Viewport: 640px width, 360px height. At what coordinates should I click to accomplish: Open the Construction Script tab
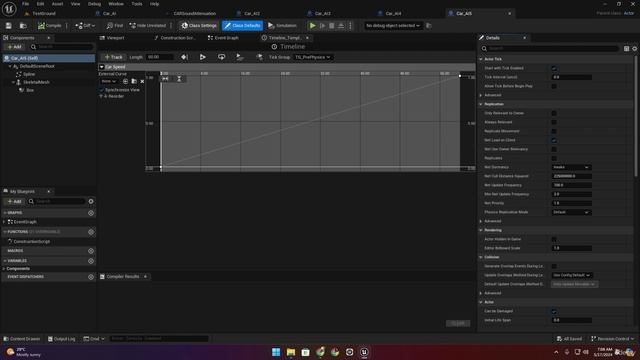pos(176,38)
